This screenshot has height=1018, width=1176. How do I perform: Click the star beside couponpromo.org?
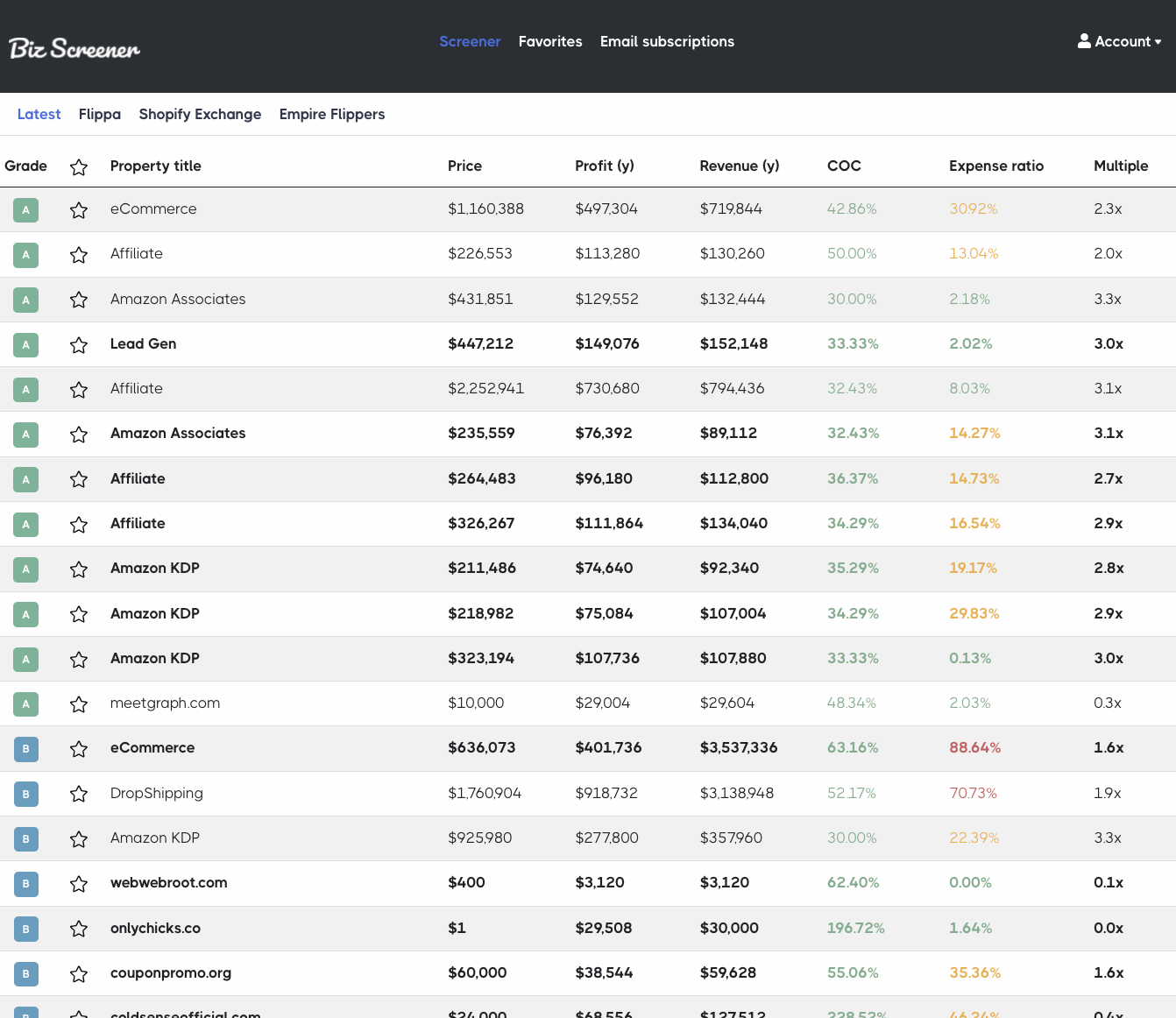click(79, 974)
